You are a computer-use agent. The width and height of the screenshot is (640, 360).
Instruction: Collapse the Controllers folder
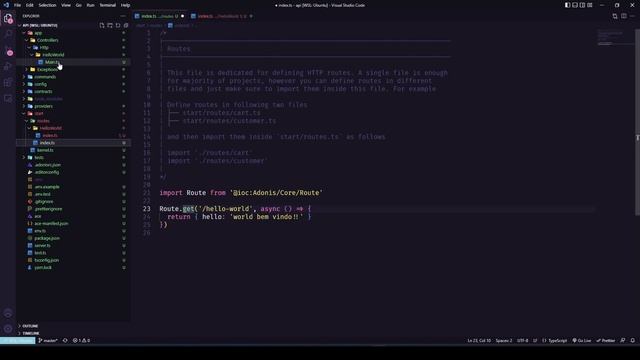point(47,40)
